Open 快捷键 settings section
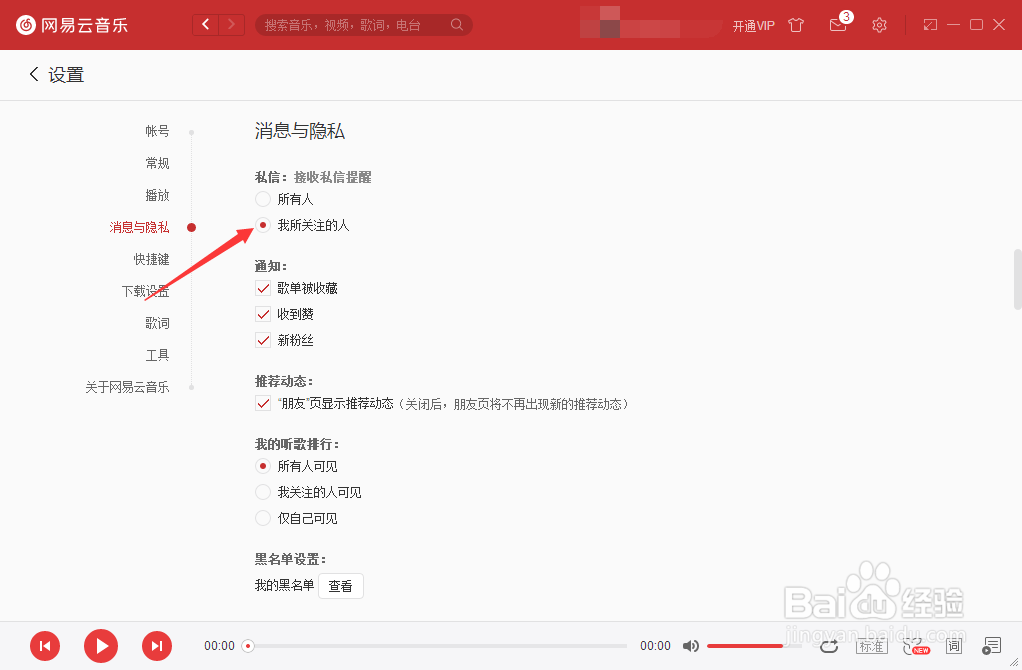 151,259
